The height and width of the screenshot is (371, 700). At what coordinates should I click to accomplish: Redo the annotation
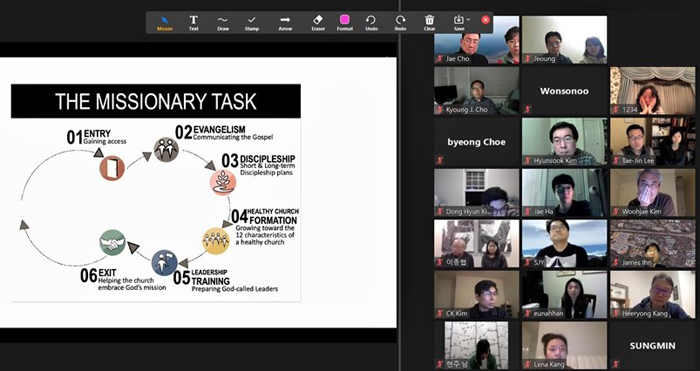(x=400, y=23)
